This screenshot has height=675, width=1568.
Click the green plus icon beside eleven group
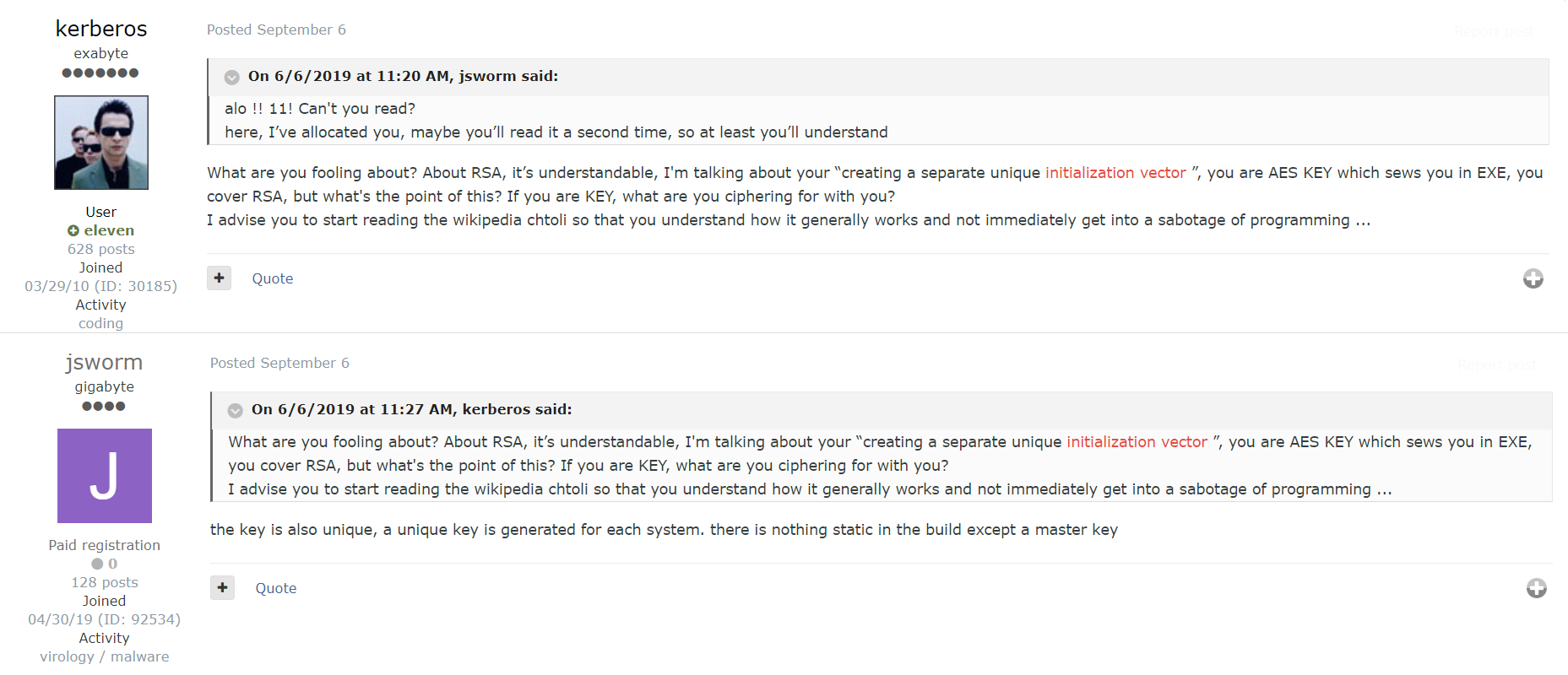(73, 229)
